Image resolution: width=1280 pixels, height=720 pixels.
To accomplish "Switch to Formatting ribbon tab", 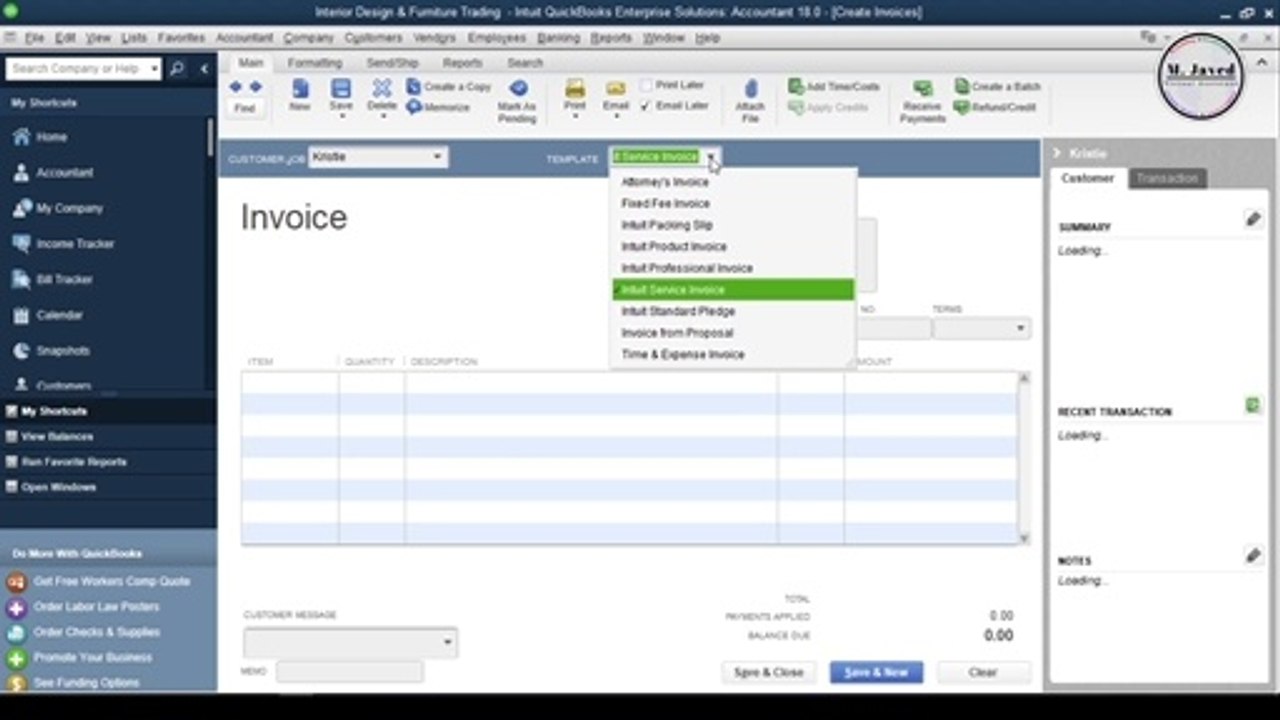I will [x=315, y=63].
